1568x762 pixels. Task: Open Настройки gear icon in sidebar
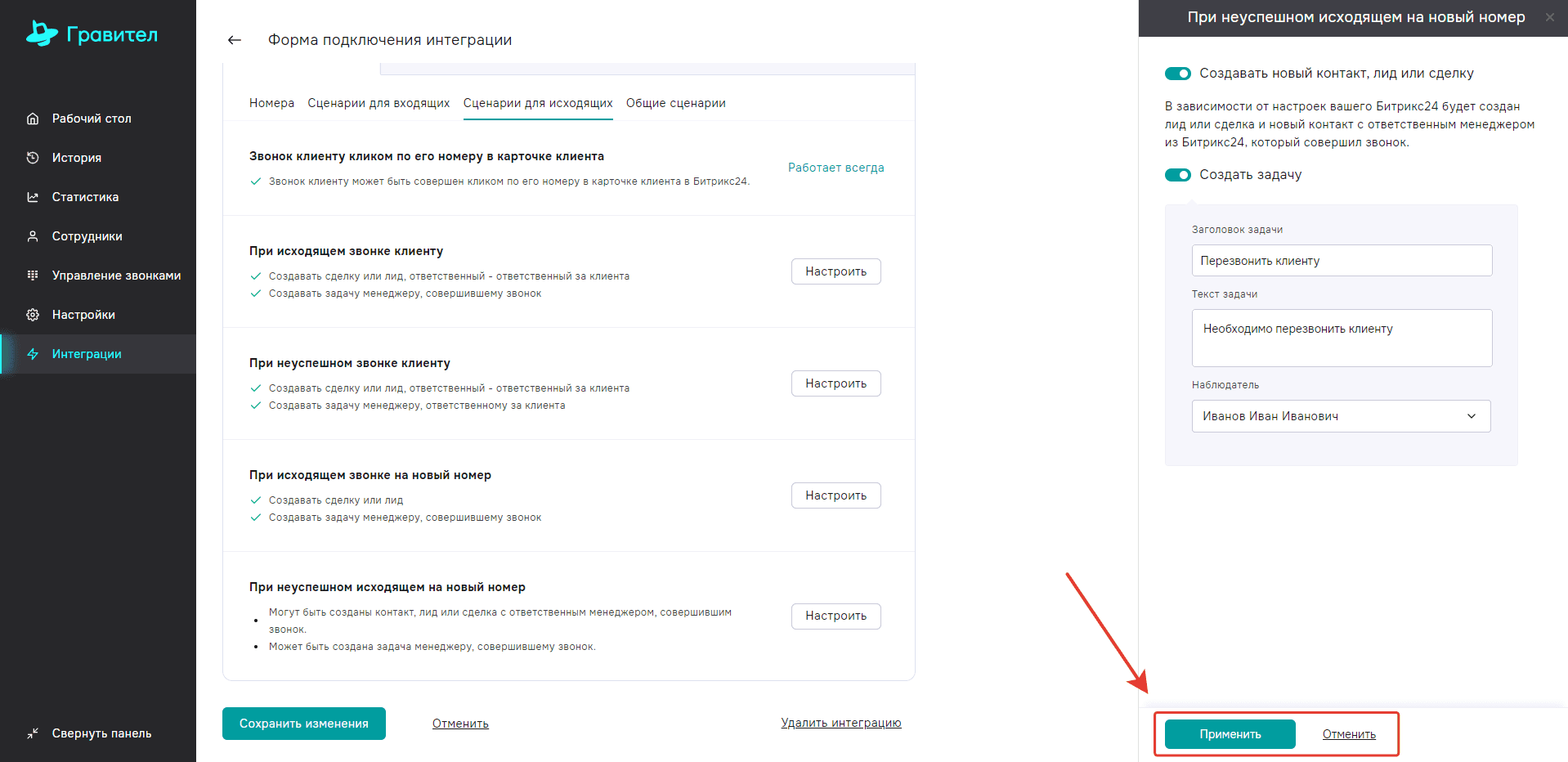[33, 315]
